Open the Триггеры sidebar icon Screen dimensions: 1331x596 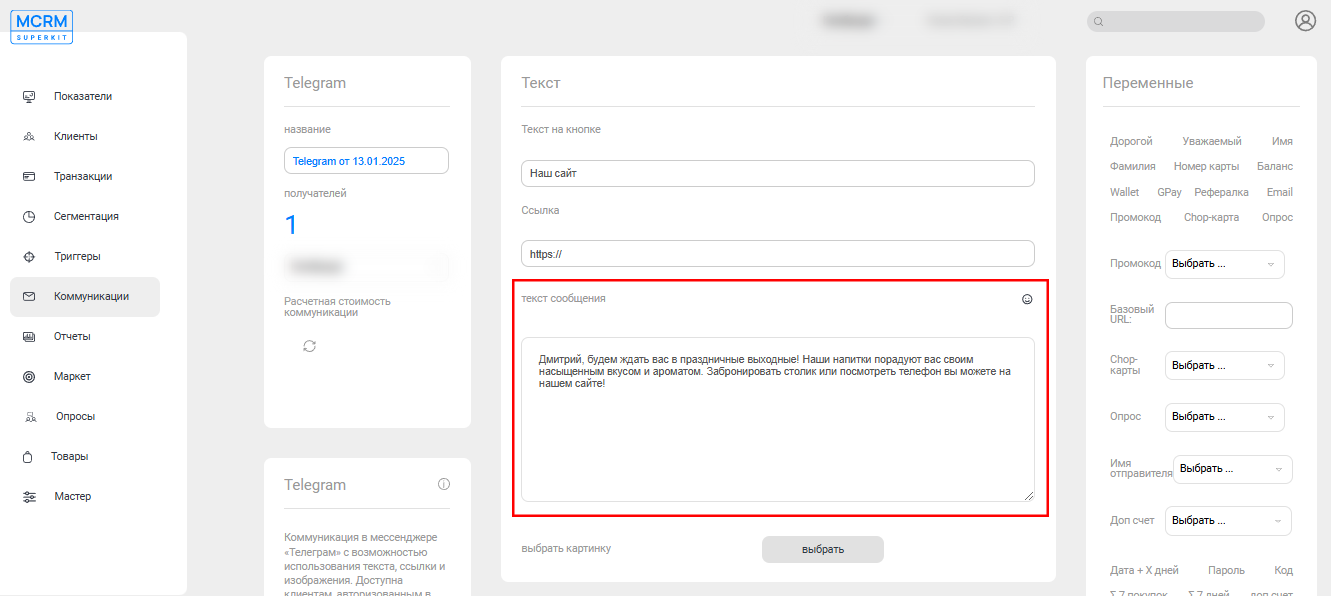[29, 257]
